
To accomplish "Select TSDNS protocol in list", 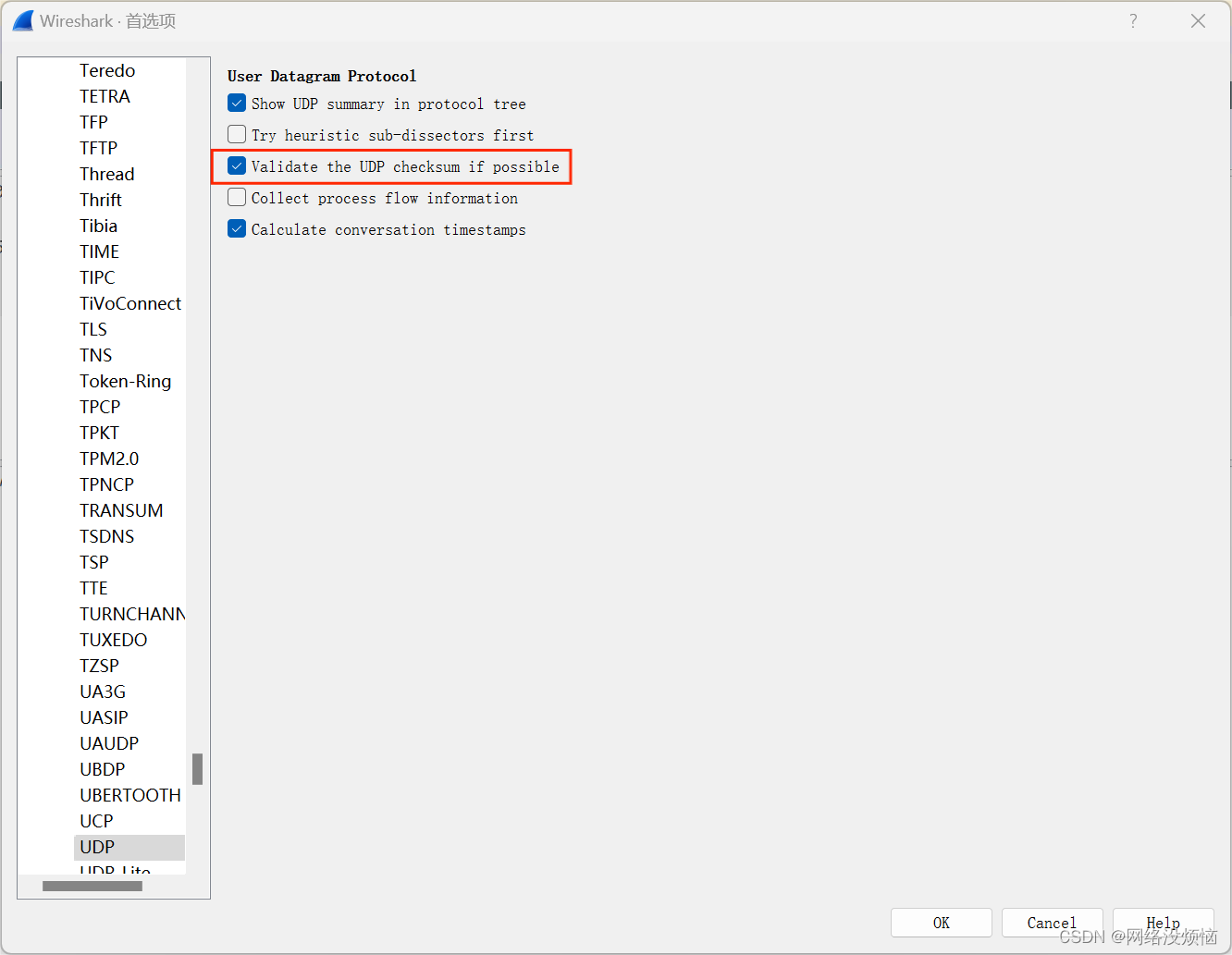I will click(x=106, y=536).
